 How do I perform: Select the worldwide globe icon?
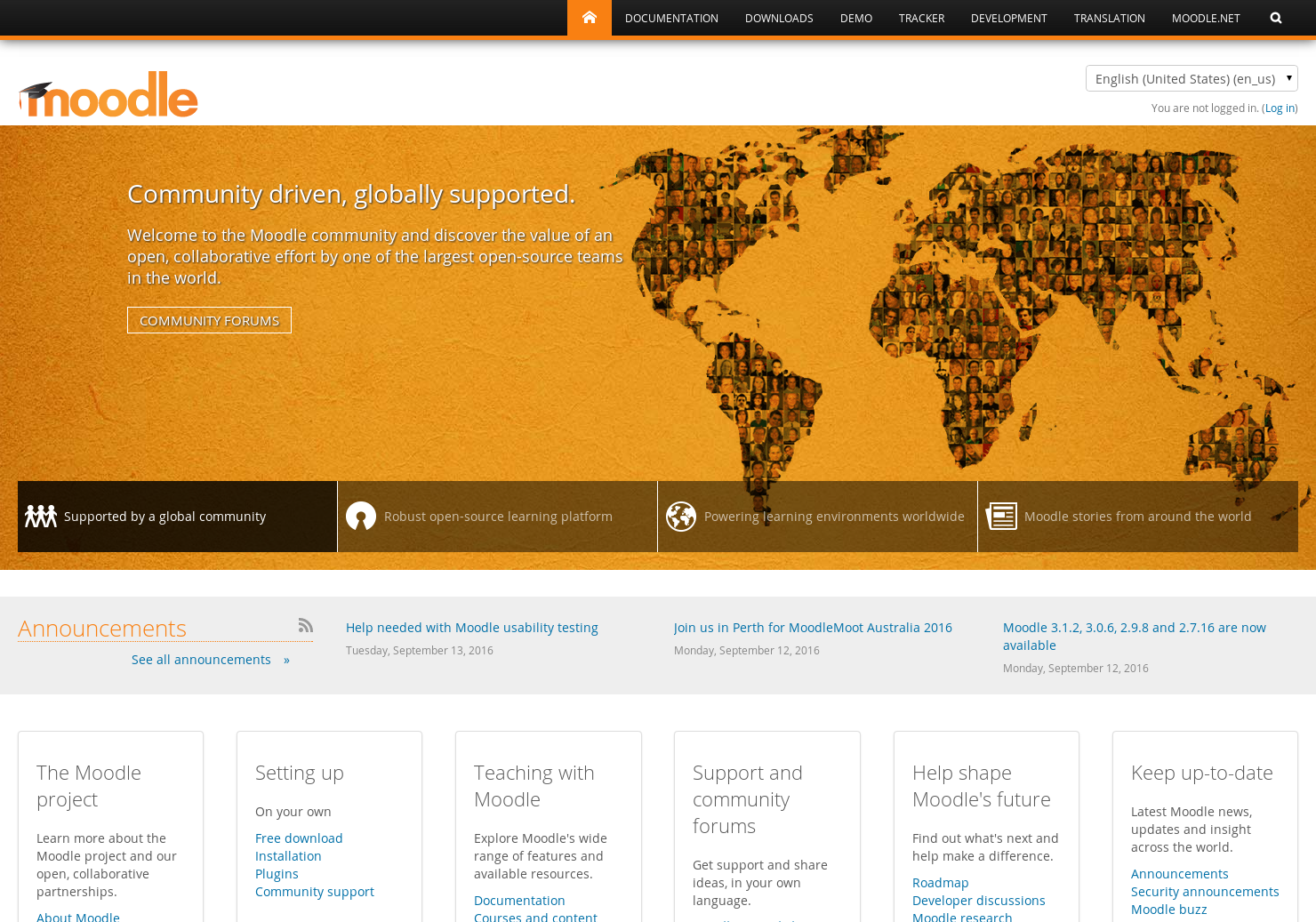681,516
